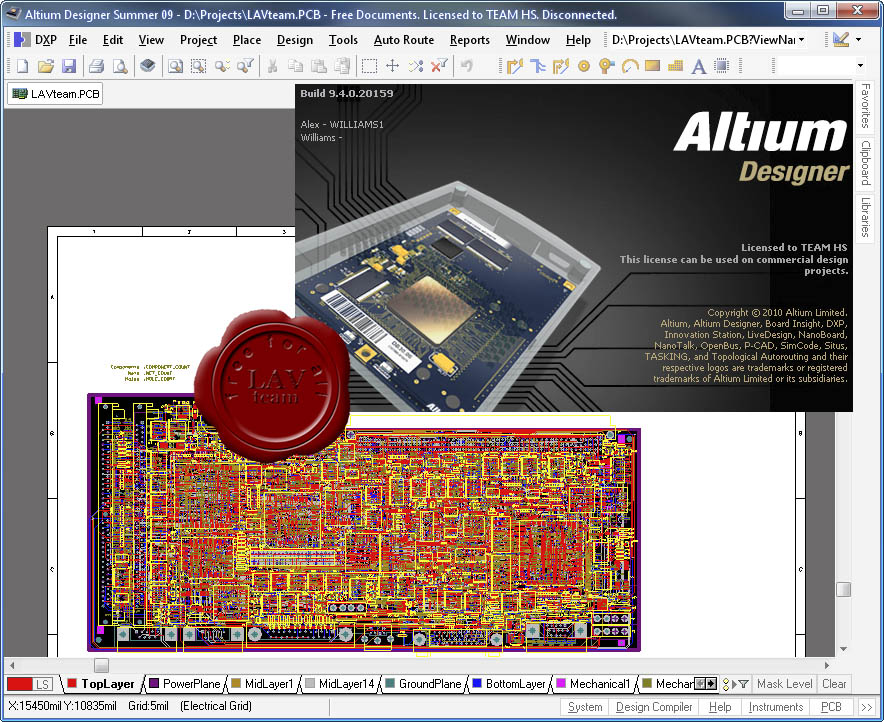Open the System panels button

[585, 707]
